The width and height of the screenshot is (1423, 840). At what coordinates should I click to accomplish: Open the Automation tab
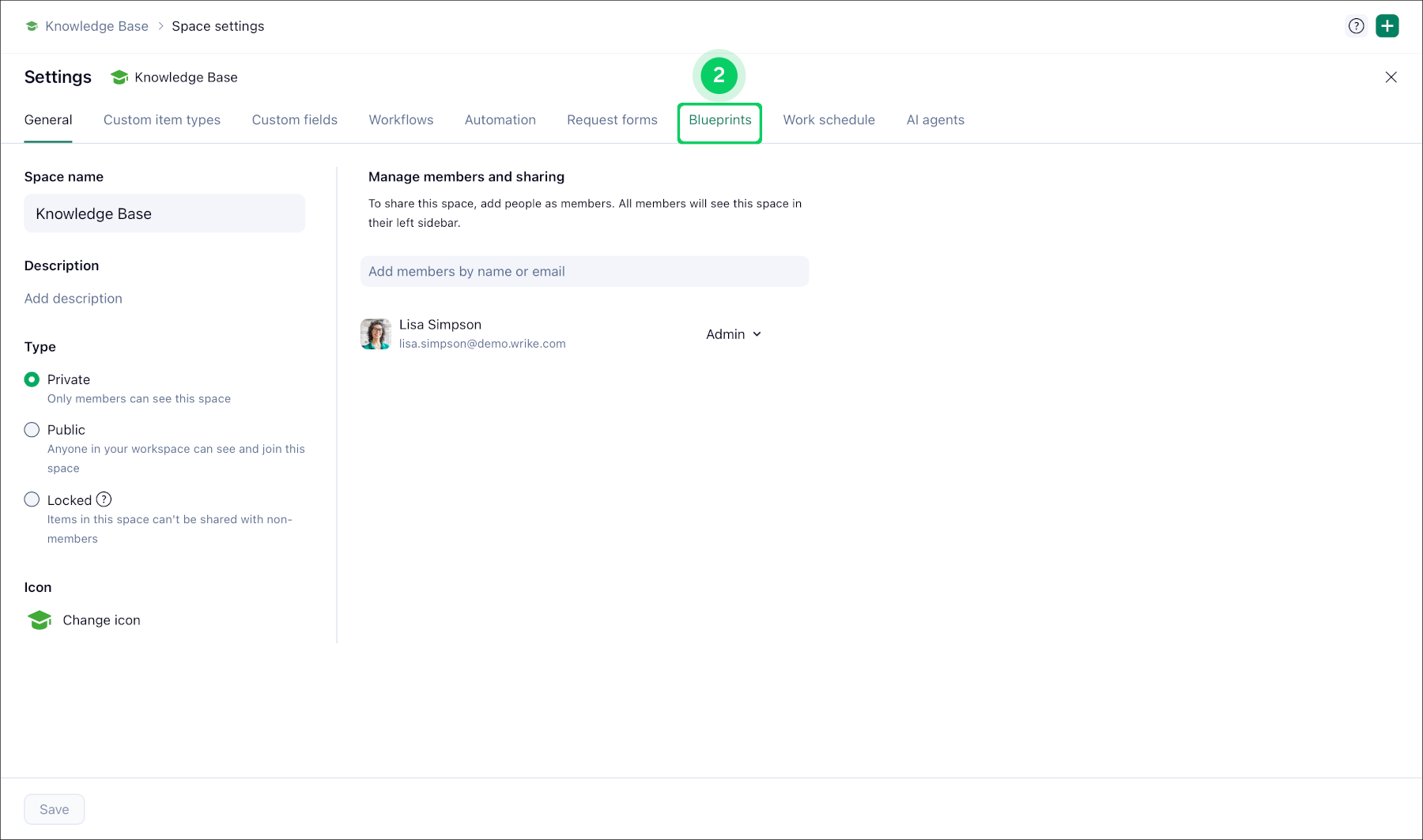click(x=500, y=120)
